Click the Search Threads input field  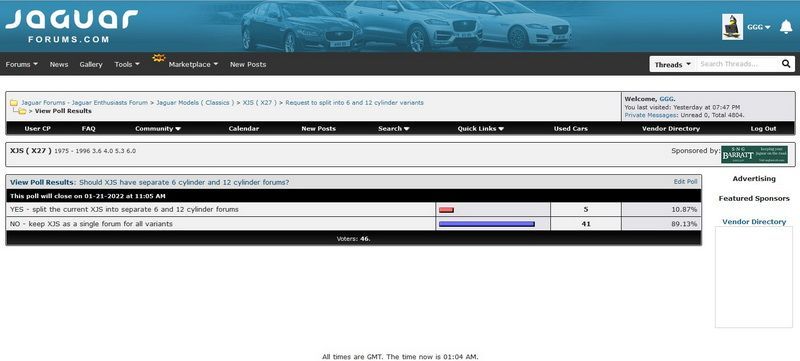pos(737,64)
